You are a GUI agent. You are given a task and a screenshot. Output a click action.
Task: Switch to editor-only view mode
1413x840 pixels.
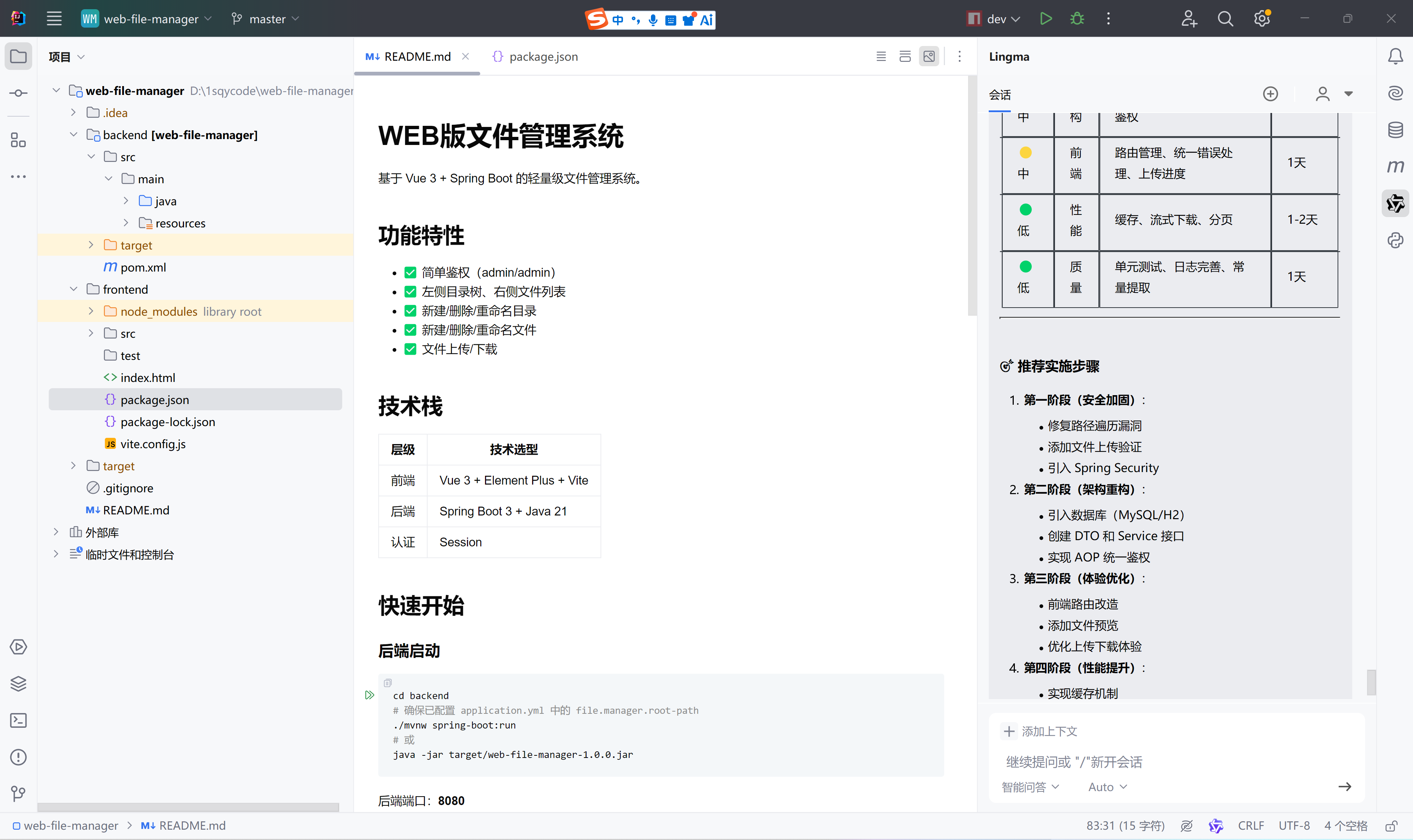[x=881, y=56]
